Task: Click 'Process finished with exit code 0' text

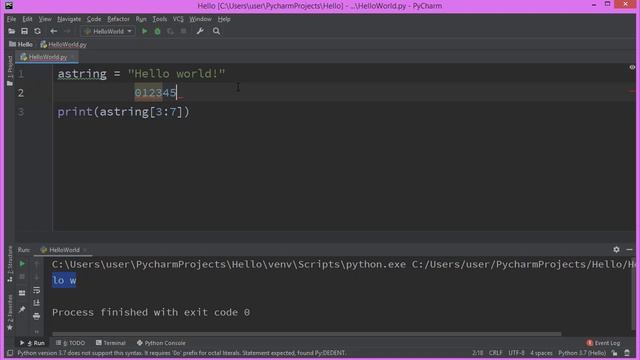Action: click(x=151, y=312)
